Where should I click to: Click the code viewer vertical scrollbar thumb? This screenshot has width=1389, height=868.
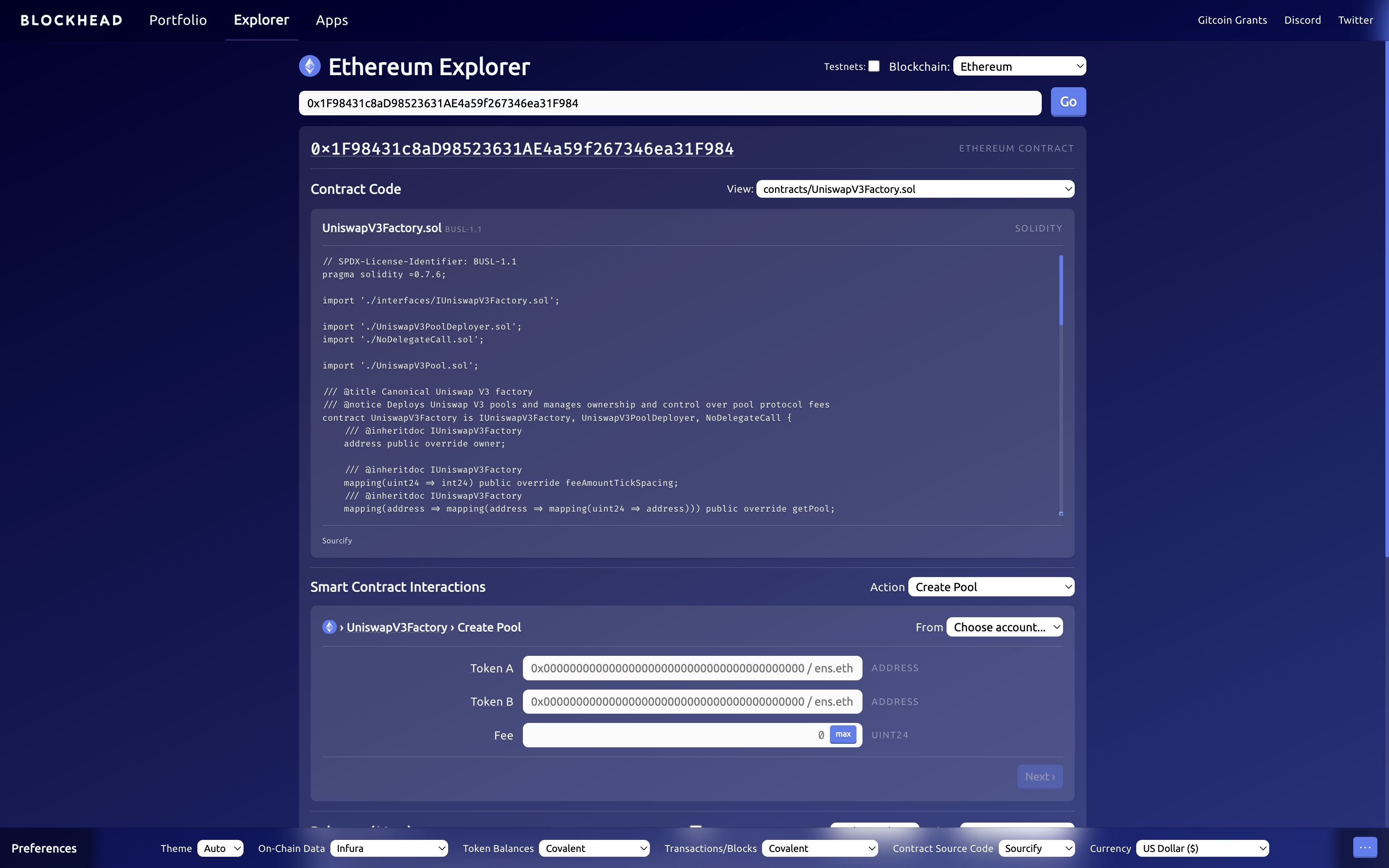(1061, 290)
